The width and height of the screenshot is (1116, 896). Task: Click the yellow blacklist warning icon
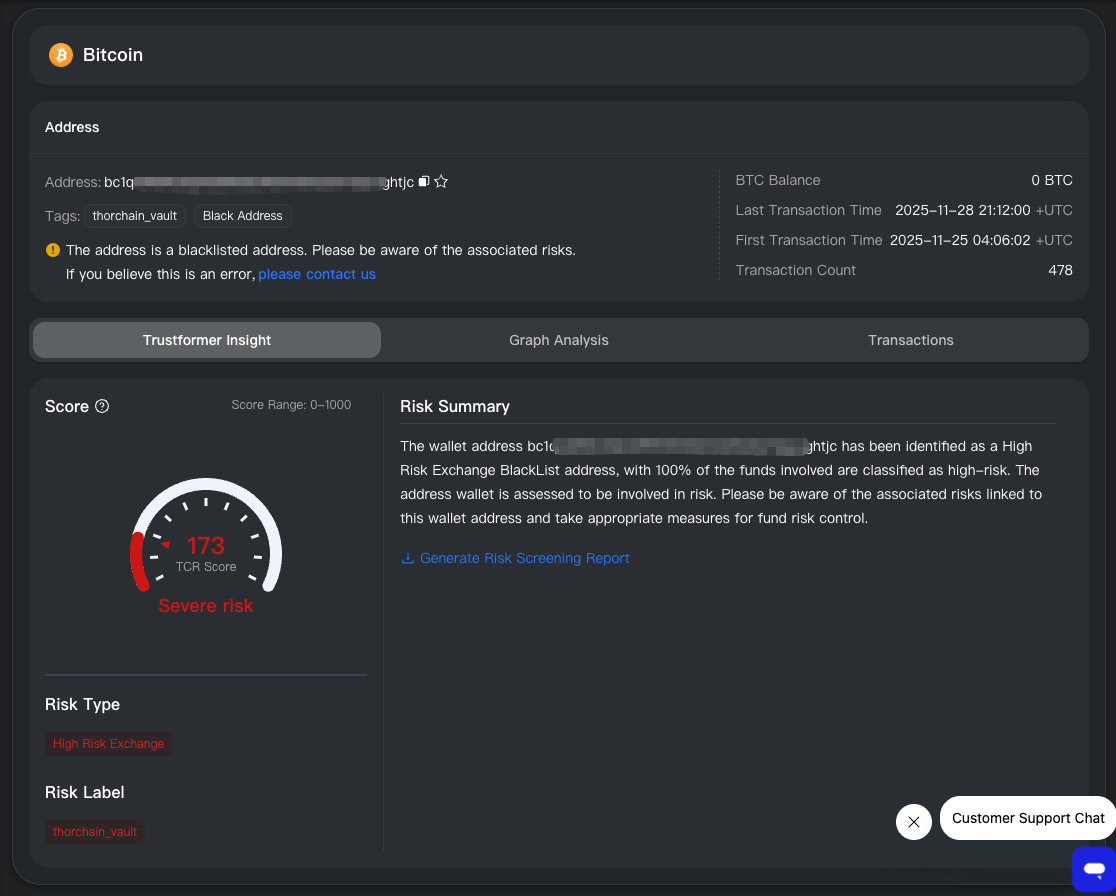52,250
